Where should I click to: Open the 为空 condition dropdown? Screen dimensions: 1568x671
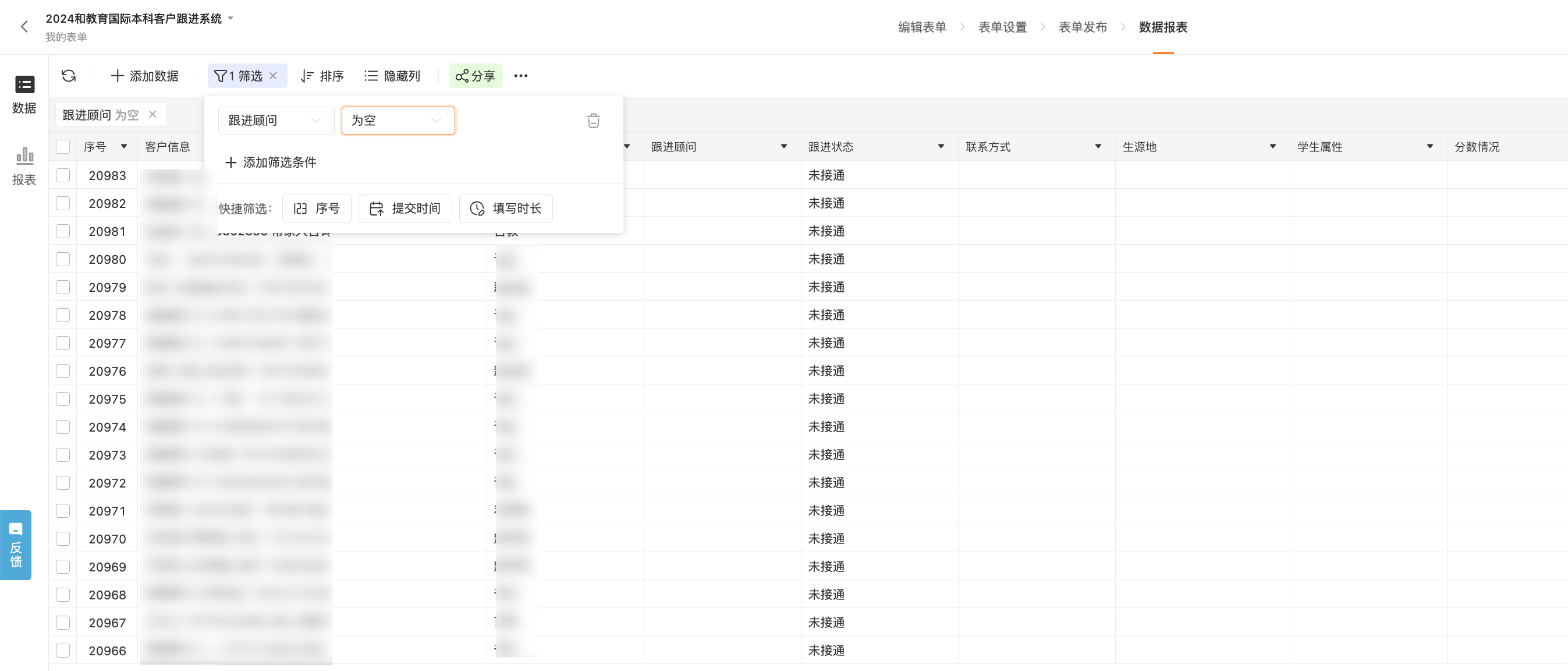(398, 121)
